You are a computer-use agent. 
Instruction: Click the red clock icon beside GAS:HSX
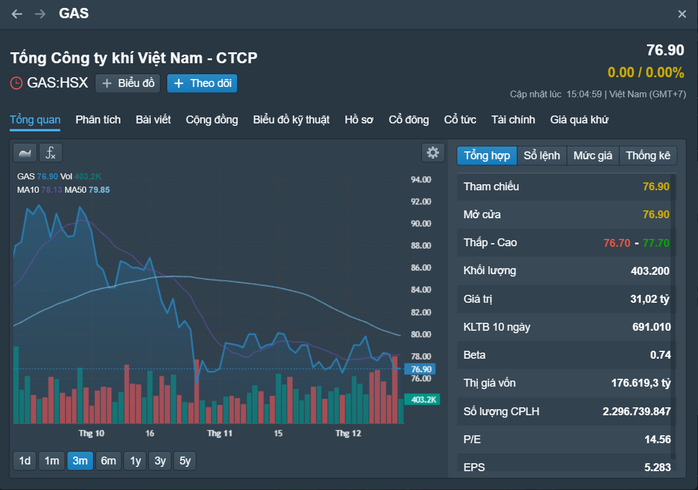click(x=16, y=83)
